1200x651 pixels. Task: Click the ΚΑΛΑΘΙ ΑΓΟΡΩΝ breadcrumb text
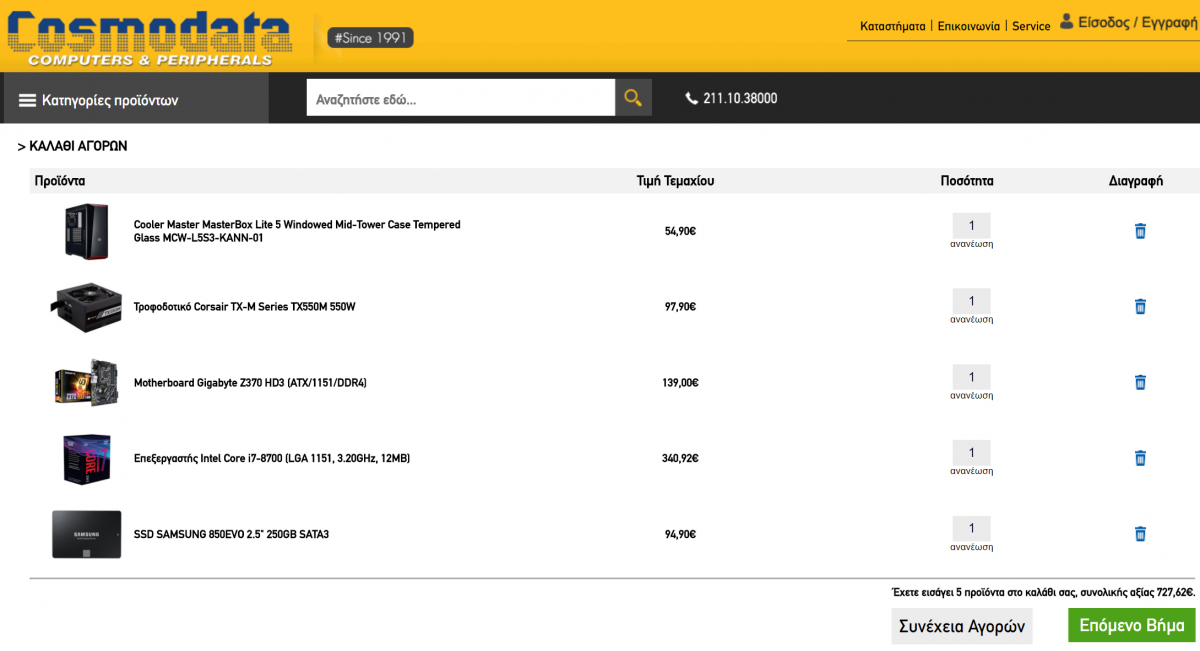coord(78,146)
